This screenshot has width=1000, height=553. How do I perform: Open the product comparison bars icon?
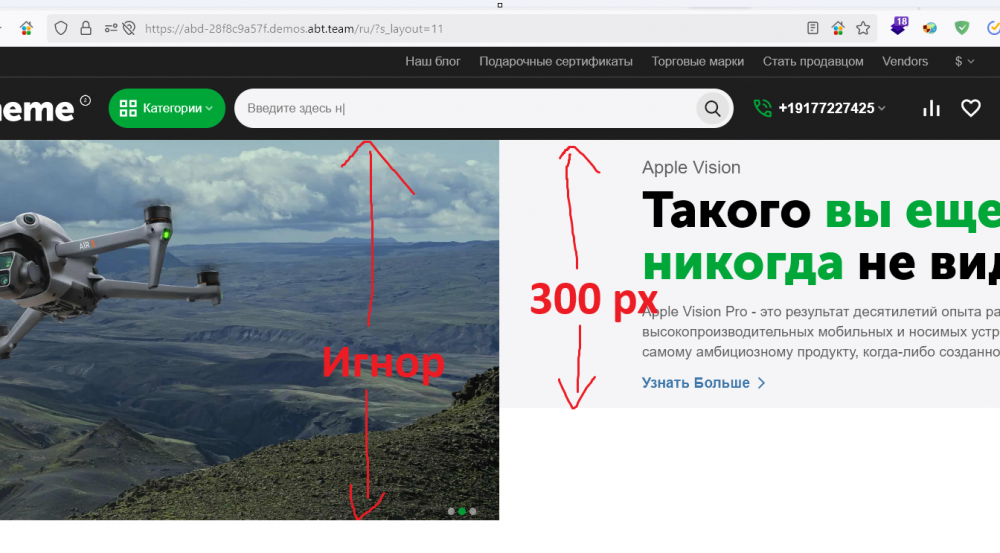tap(931, 108)
